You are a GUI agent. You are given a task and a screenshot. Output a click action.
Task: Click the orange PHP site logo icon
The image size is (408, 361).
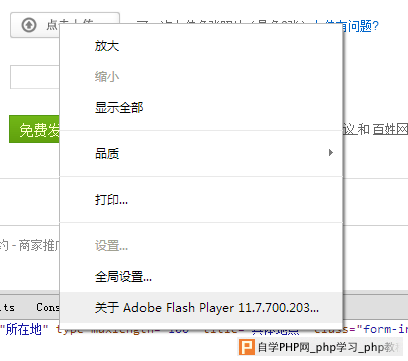click(x=247, y=347)
